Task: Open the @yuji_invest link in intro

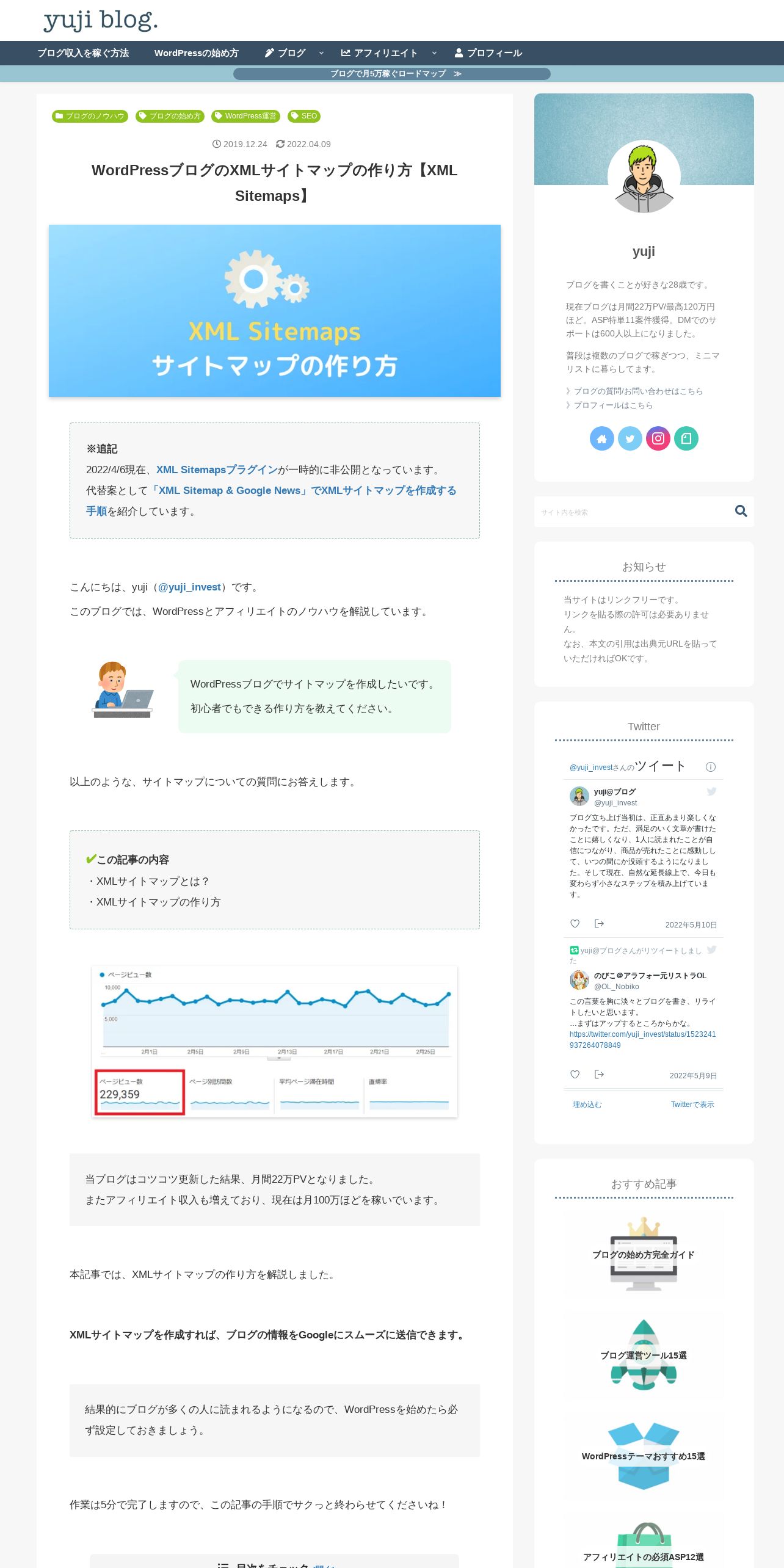Action: click(189, 587)
